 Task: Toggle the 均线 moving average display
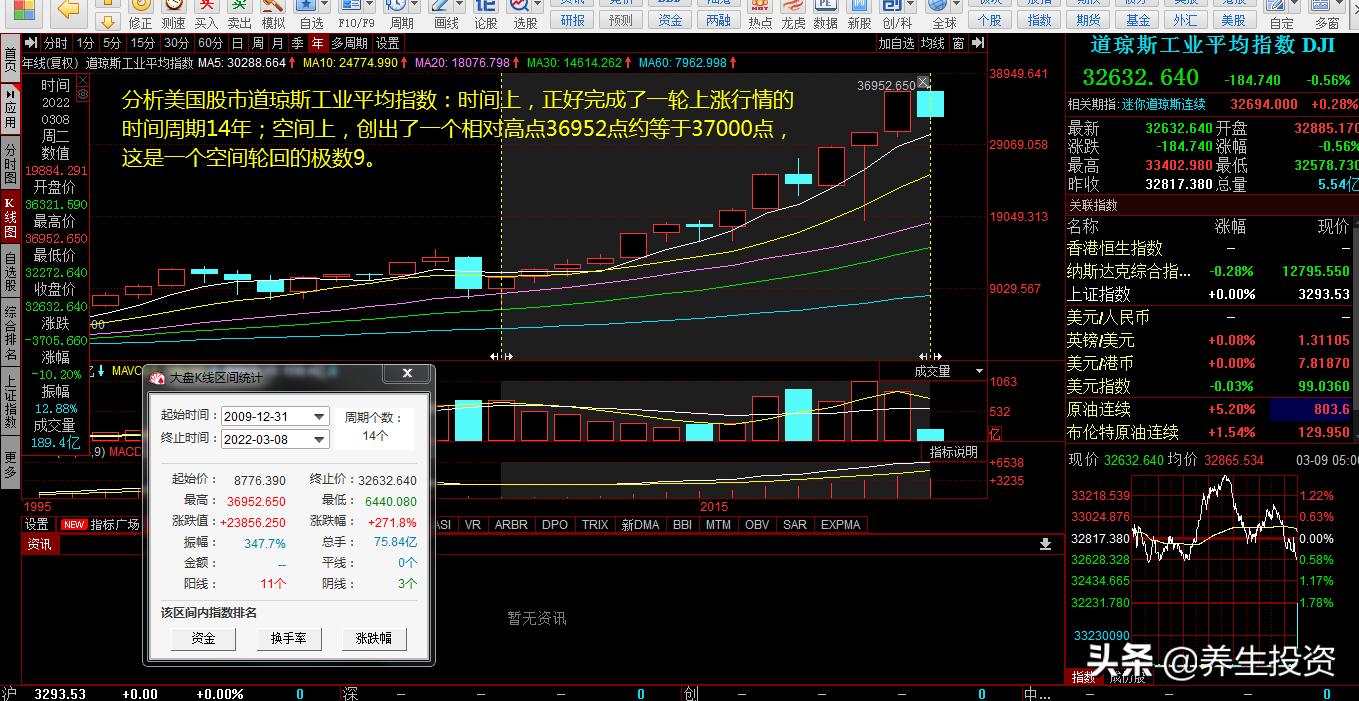click(x=932, y=43)
